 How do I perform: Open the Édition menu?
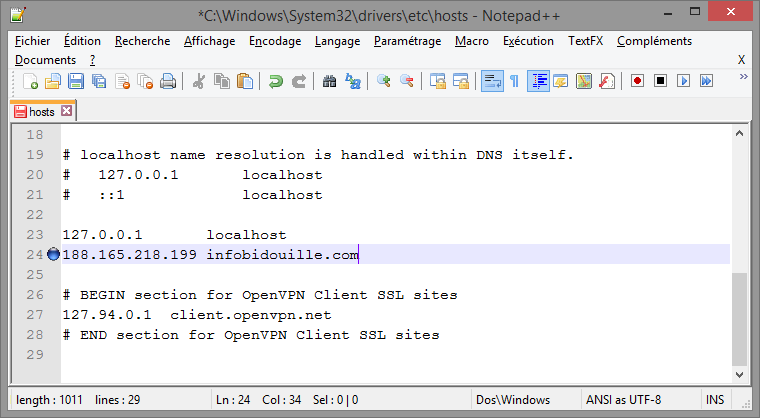82,41
